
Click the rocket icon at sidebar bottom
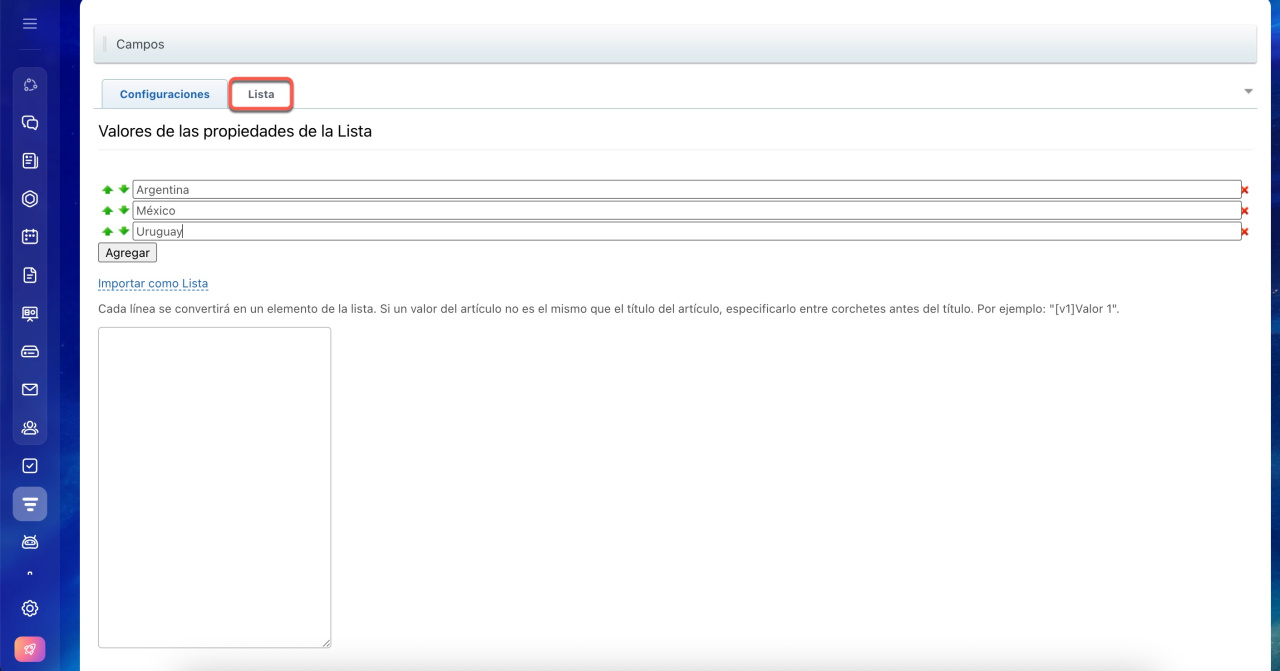[30, 649]
